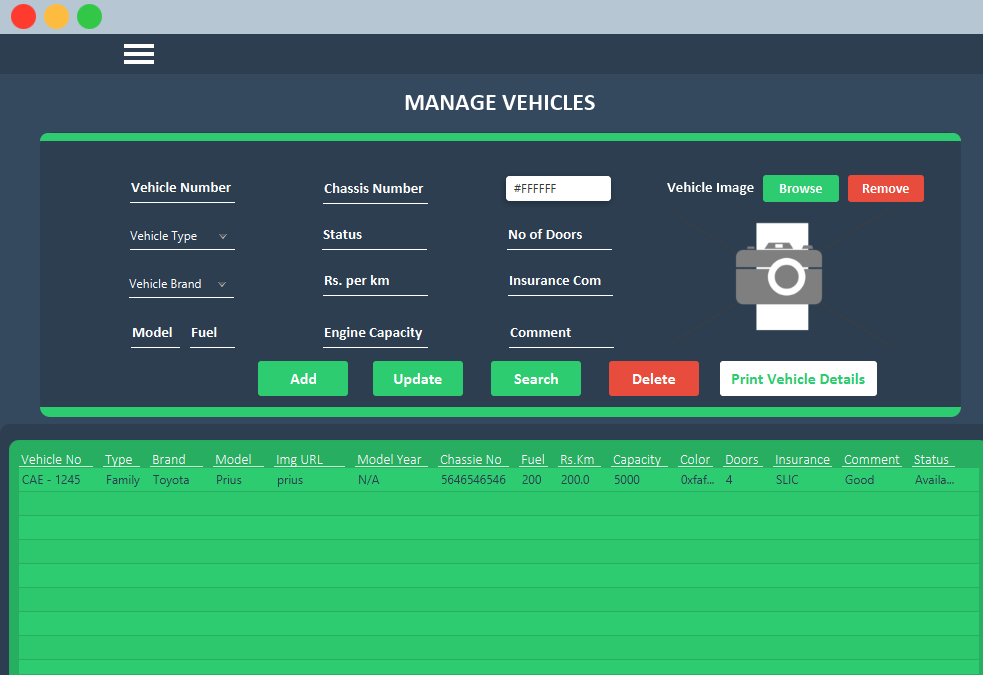The width and height of the screenshot is (983, 675).
Task: Click the Model column header in table
Action: 233,459
